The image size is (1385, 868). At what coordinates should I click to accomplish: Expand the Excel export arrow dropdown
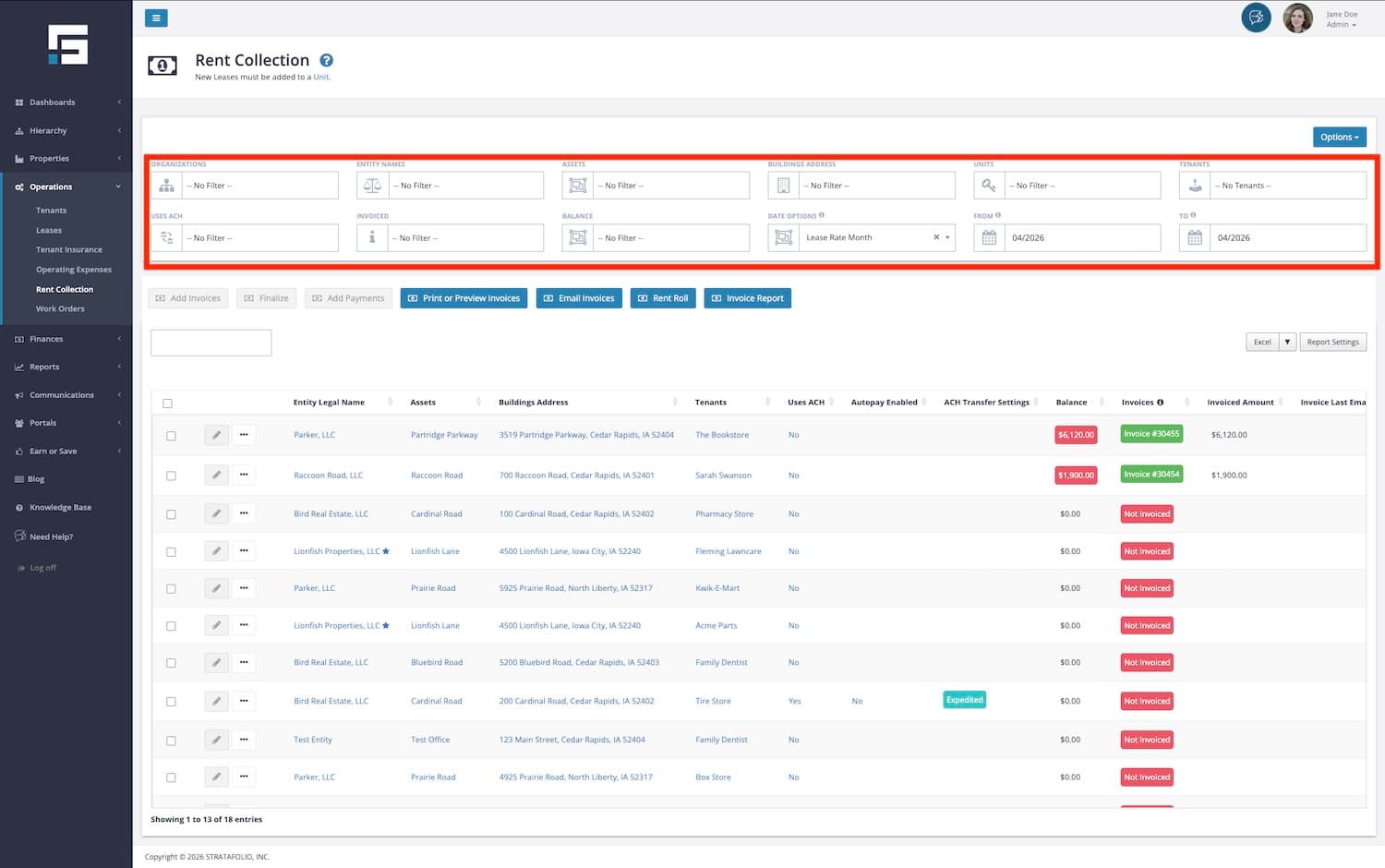[1287, 342]
